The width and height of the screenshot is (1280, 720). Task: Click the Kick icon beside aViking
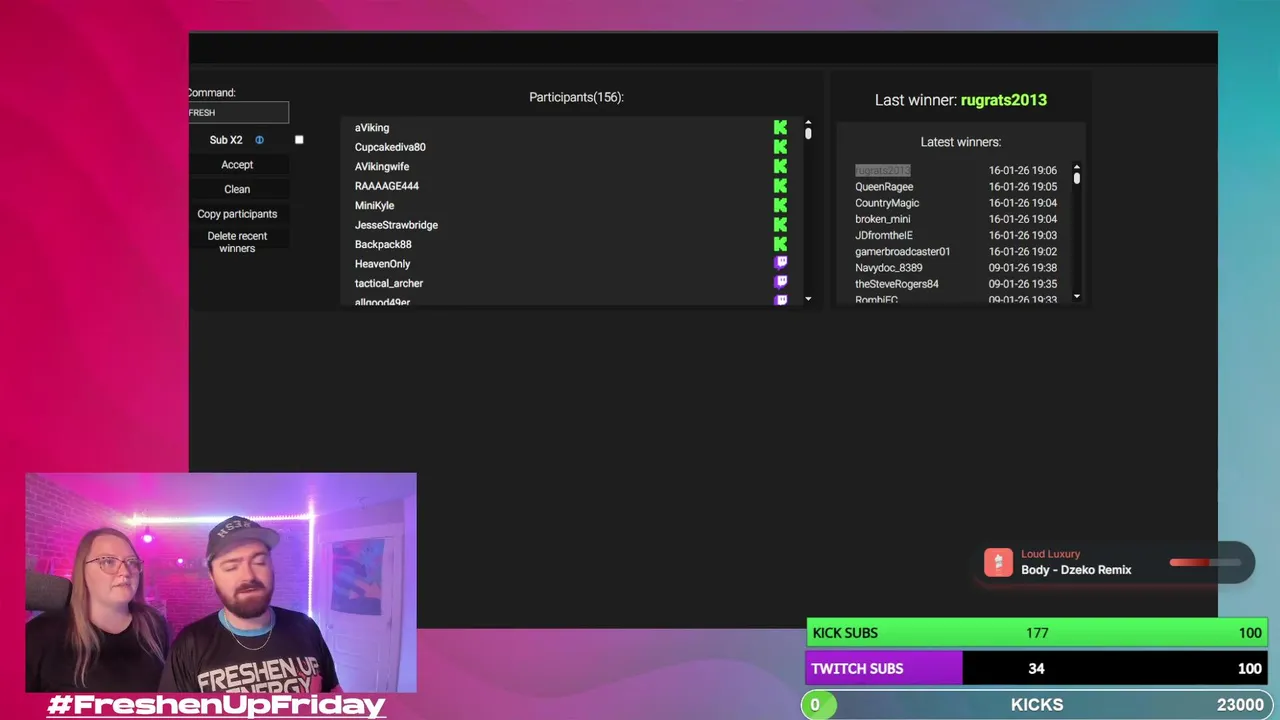780,127
